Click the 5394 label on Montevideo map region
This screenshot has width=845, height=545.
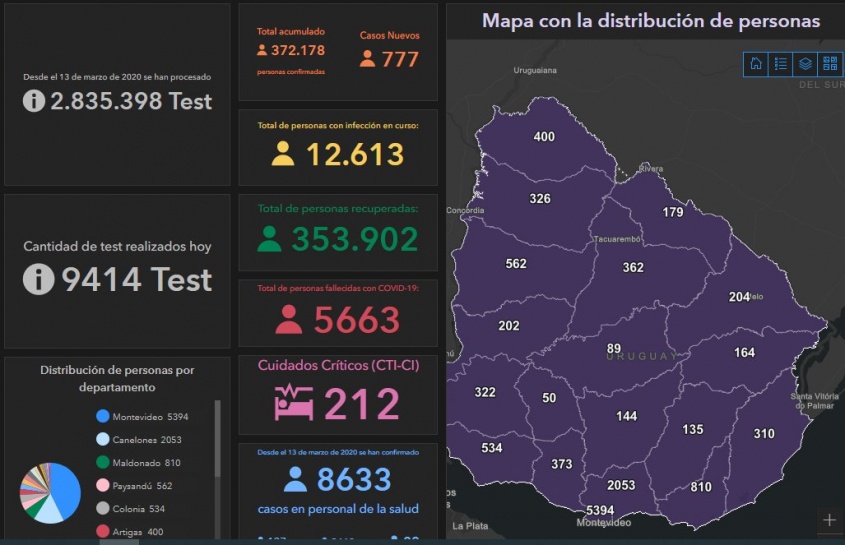pos(600,510)
